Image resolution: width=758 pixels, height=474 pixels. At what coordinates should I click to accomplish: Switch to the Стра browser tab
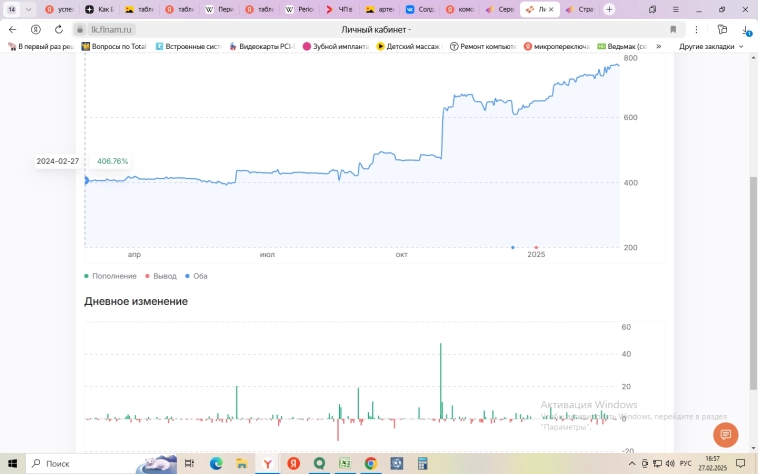(x=581, y=9)
